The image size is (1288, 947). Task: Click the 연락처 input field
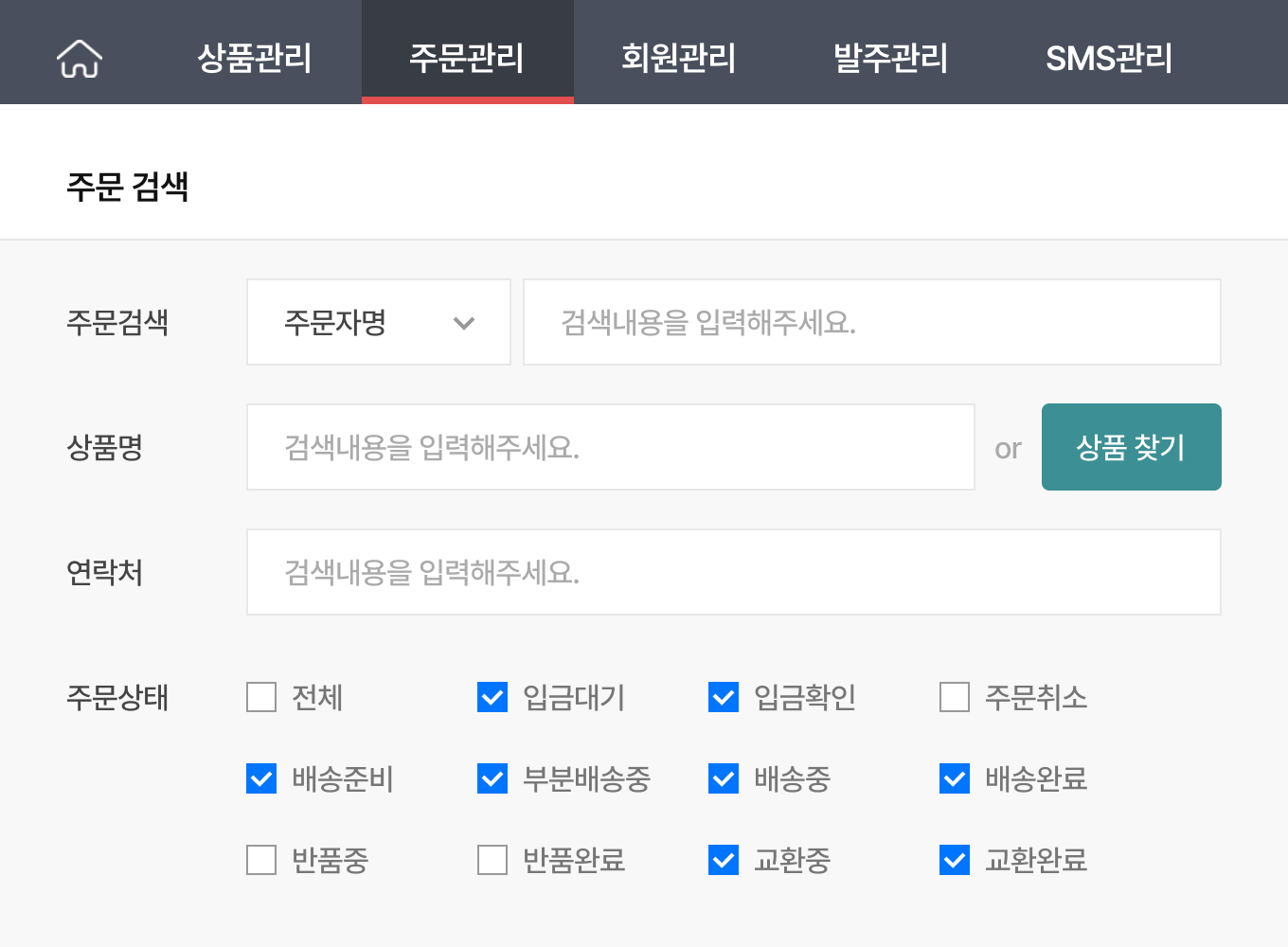[x=733, y=572]
